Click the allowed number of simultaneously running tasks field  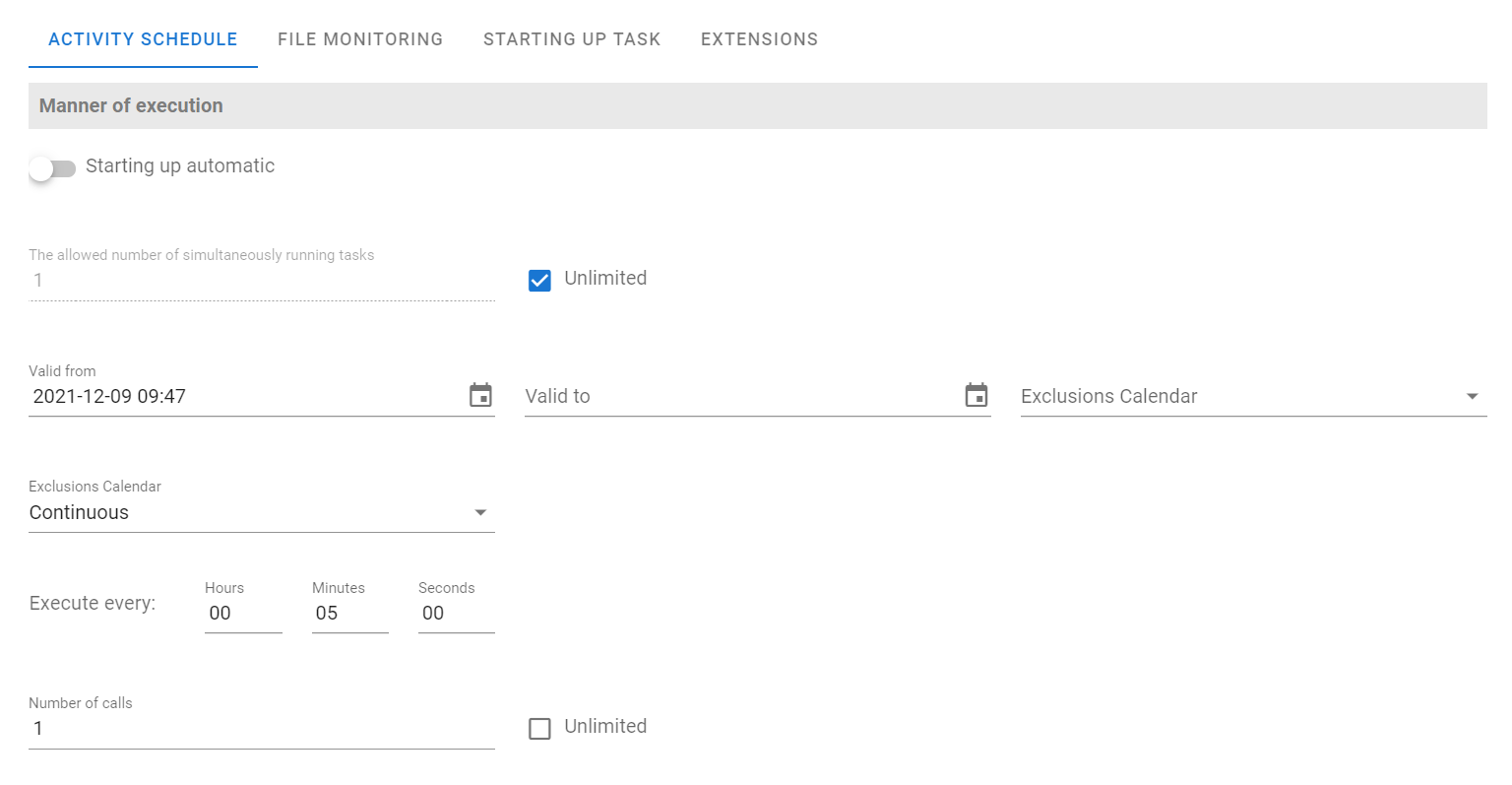click(262, 281)
